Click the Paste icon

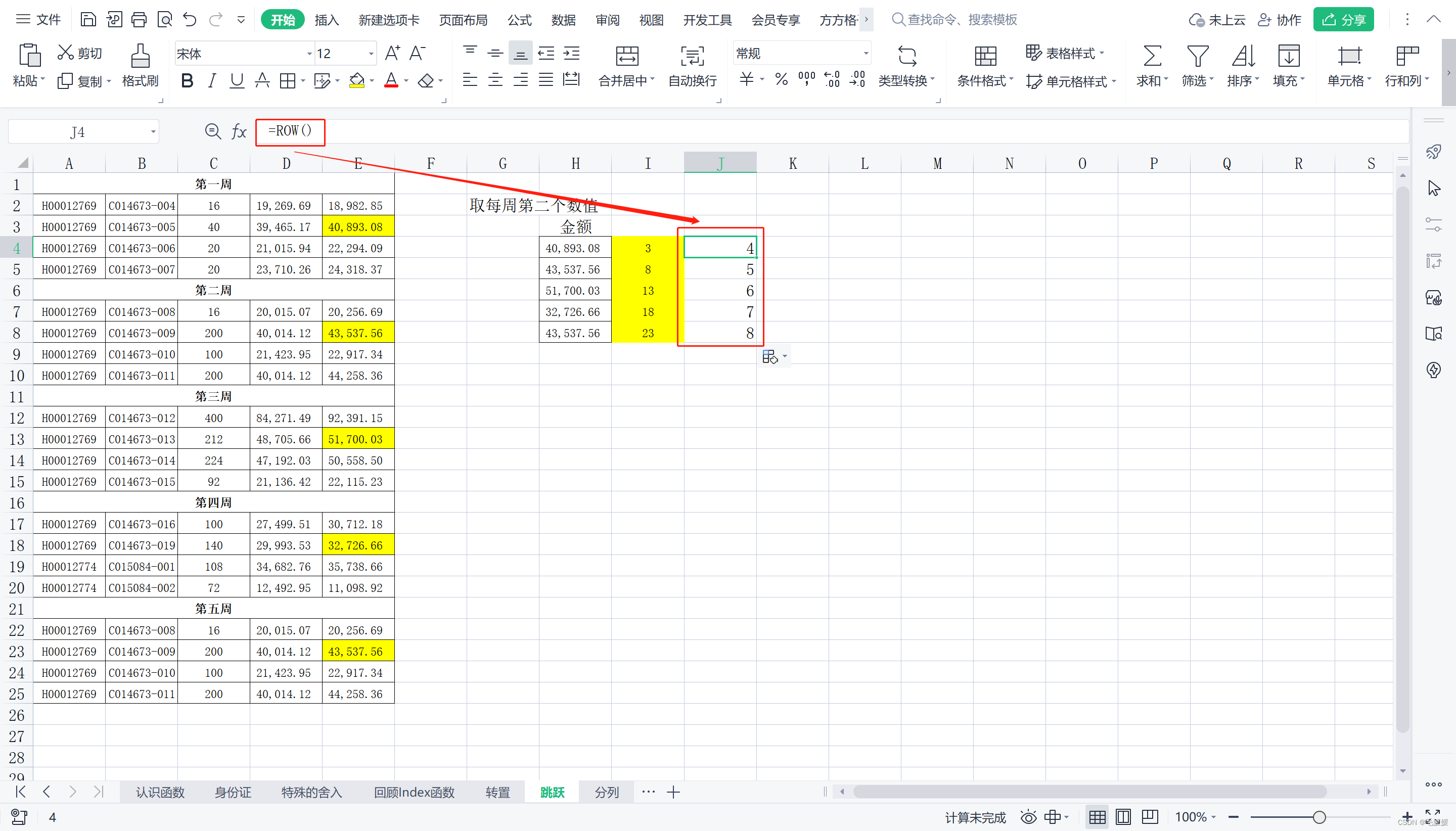point(29,56)
